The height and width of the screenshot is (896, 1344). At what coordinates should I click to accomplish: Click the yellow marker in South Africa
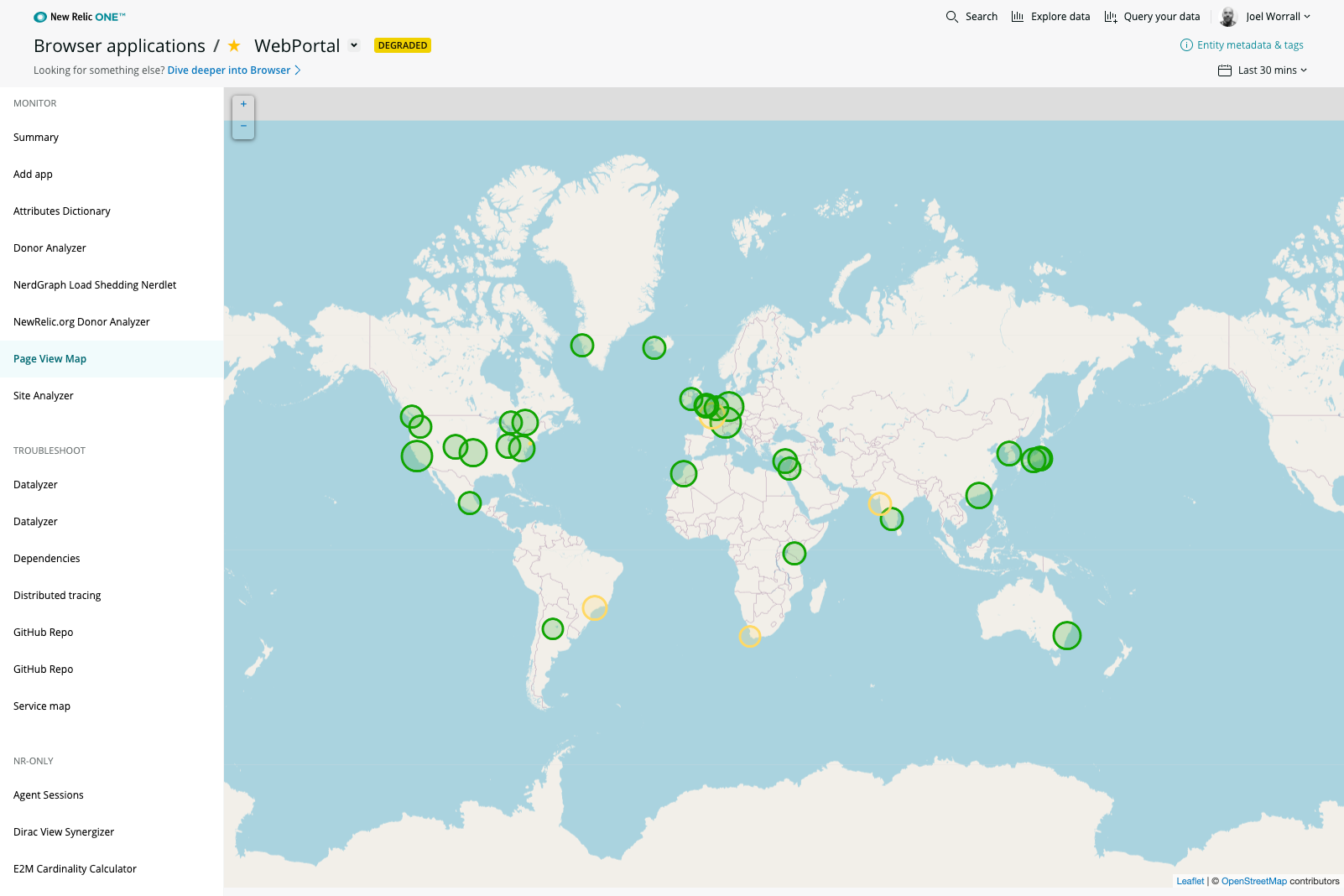pos(750,637)
